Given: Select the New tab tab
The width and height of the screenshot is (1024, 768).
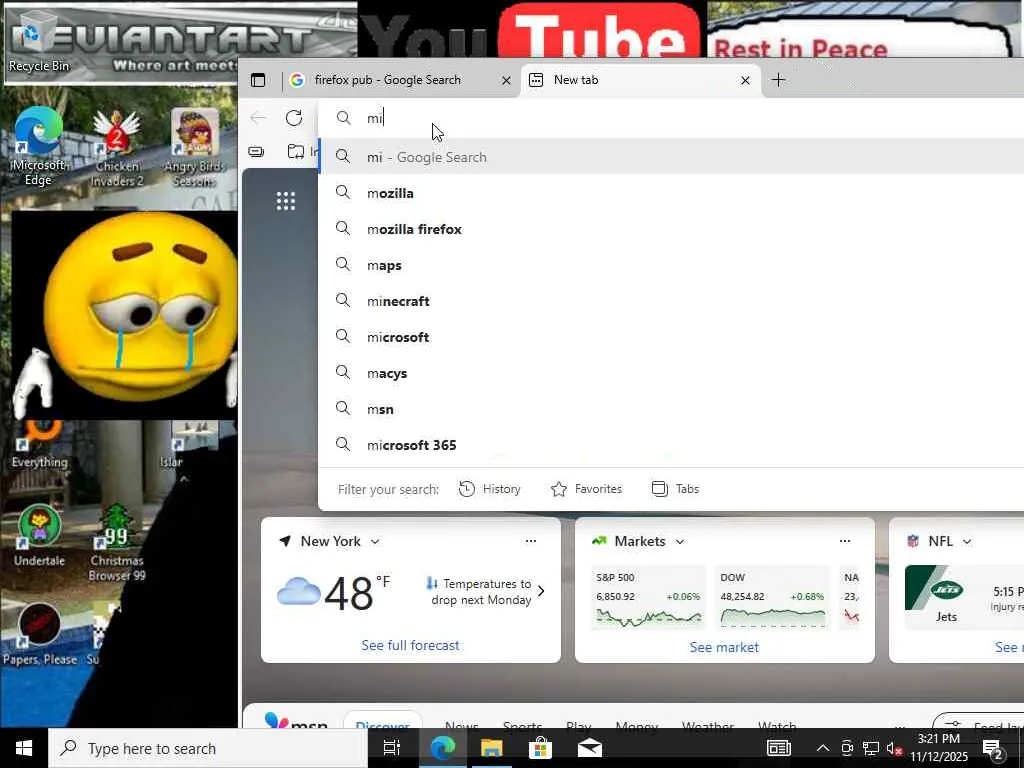Looking at the screenshot, I should tap(640, 80).
